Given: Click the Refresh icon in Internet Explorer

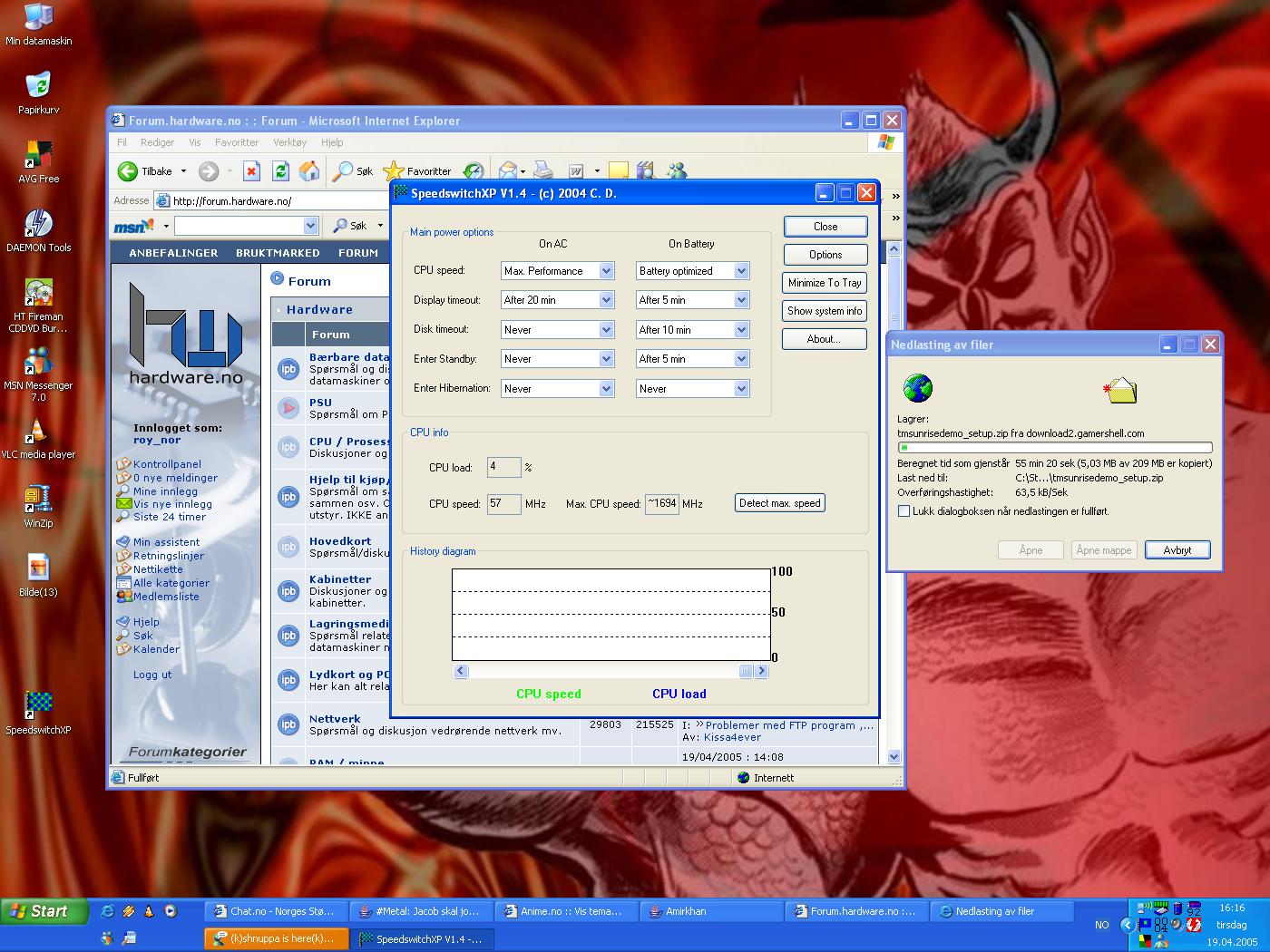Looking at the screenshot, I should [x=281, y=170].
